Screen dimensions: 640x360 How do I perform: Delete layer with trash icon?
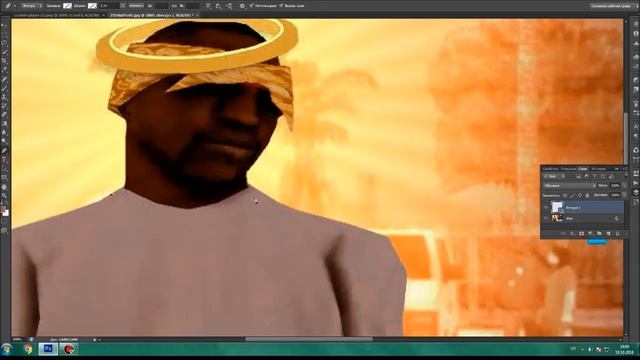click(x=618, y=233)
